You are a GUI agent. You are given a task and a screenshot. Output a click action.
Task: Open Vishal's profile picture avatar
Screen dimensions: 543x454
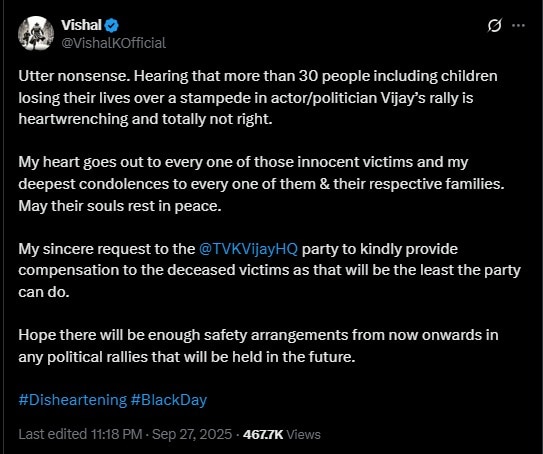pyautogui.click(x=36, y=34)
